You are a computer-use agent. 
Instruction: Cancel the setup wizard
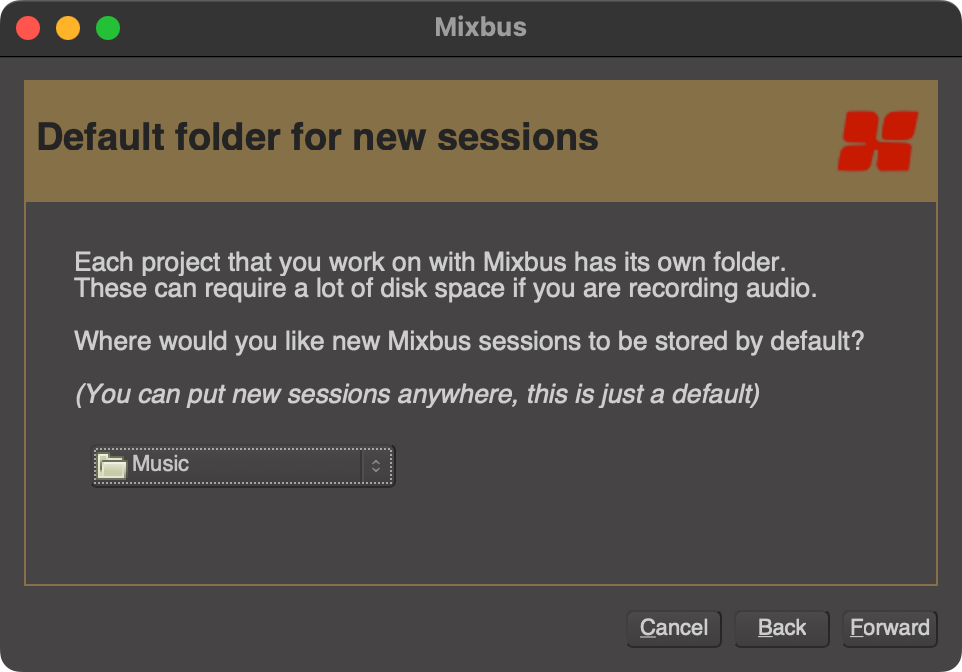point(674,628)
